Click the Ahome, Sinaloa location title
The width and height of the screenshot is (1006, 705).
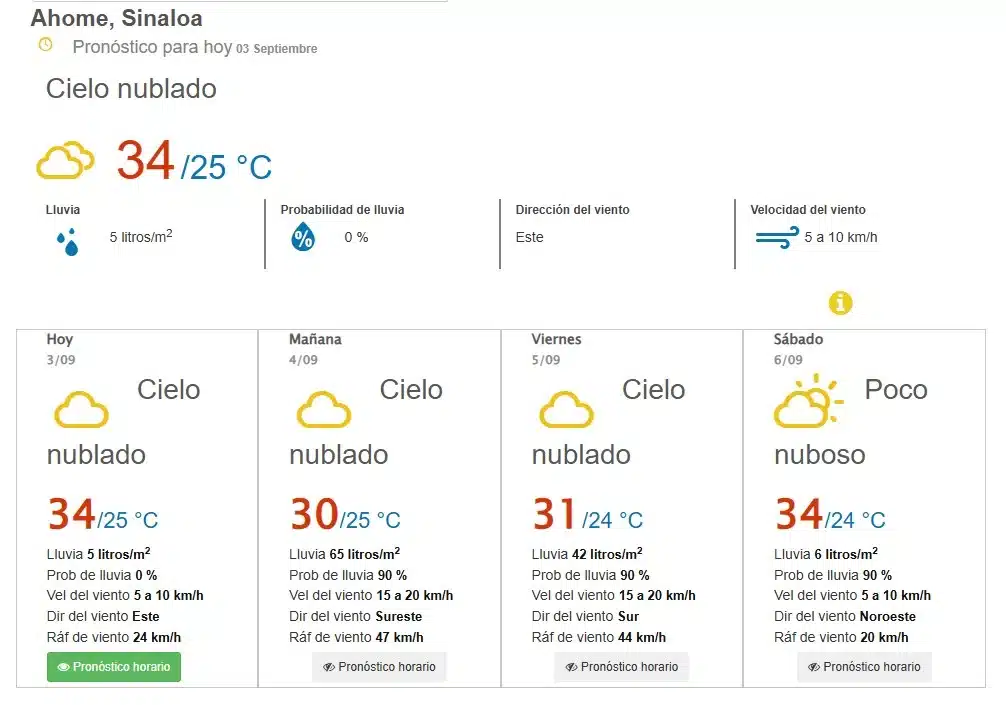117,18
